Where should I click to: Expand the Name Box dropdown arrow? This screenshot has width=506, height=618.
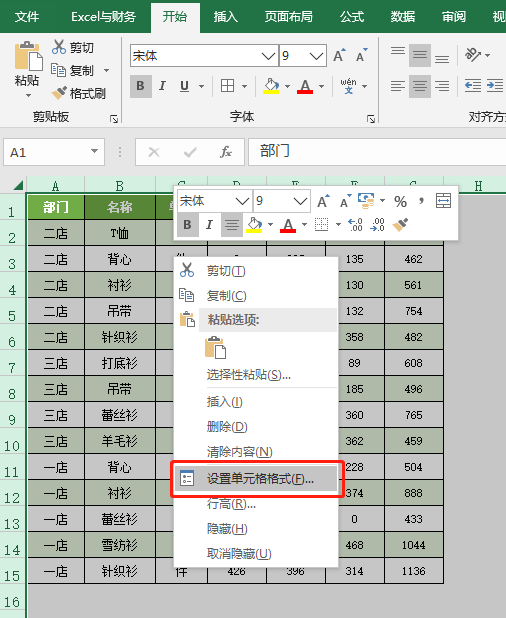(94, 151)
